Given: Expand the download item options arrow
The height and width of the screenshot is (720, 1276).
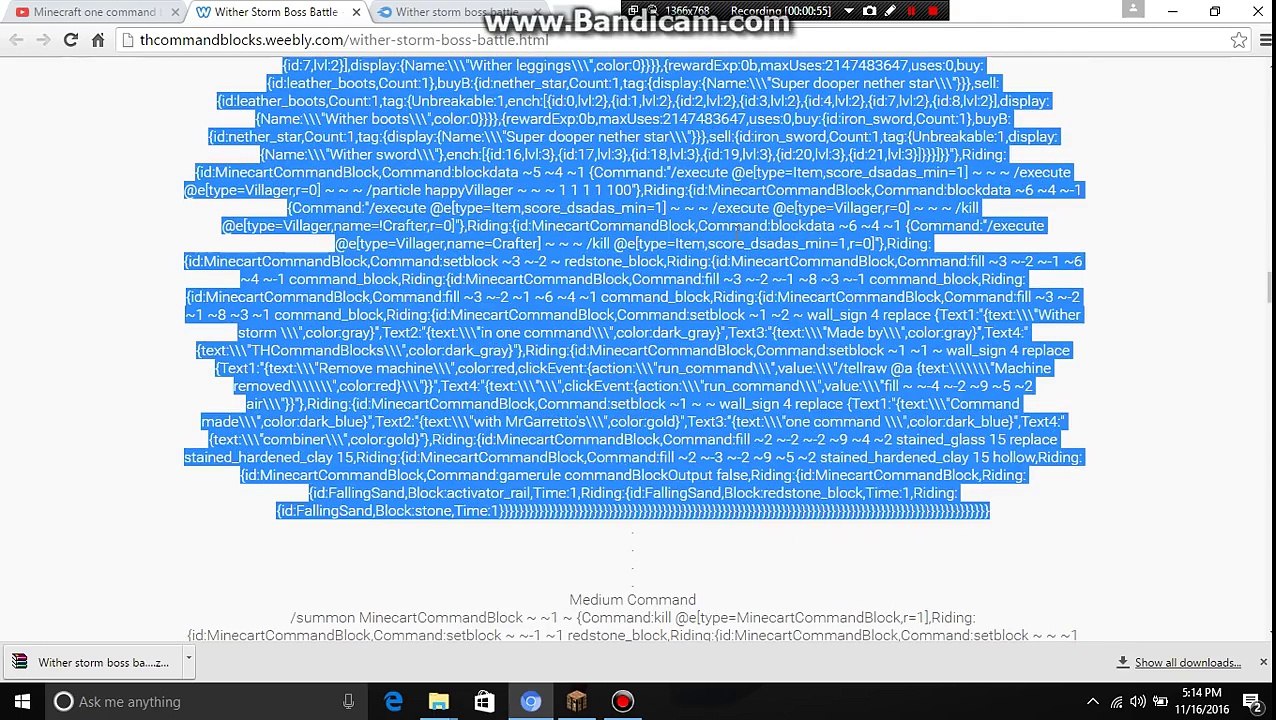Looking at the screenshot, I should pos(188,661).
